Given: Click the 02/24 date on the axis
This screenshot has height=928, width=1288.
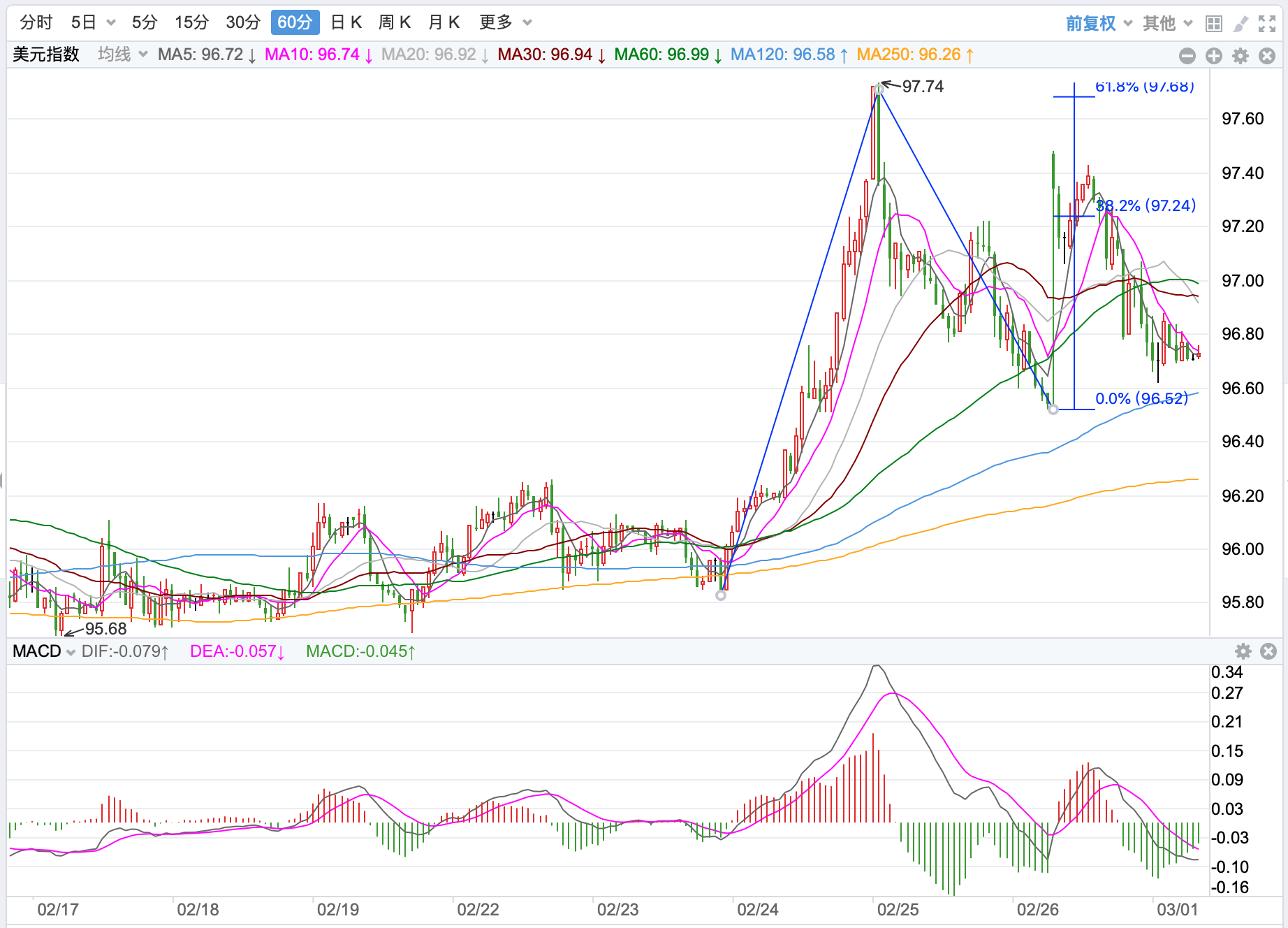Looking at the screenshot, I should [758, 909].
